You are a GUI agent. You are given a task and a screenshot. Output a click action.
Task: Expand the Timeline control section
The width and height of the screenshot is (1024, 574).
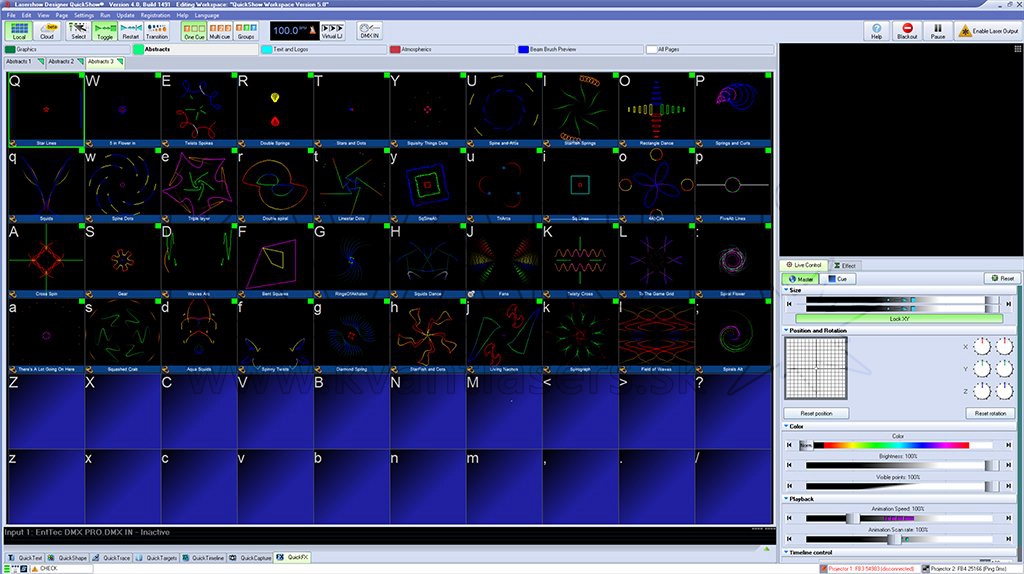tap(786, 552)
